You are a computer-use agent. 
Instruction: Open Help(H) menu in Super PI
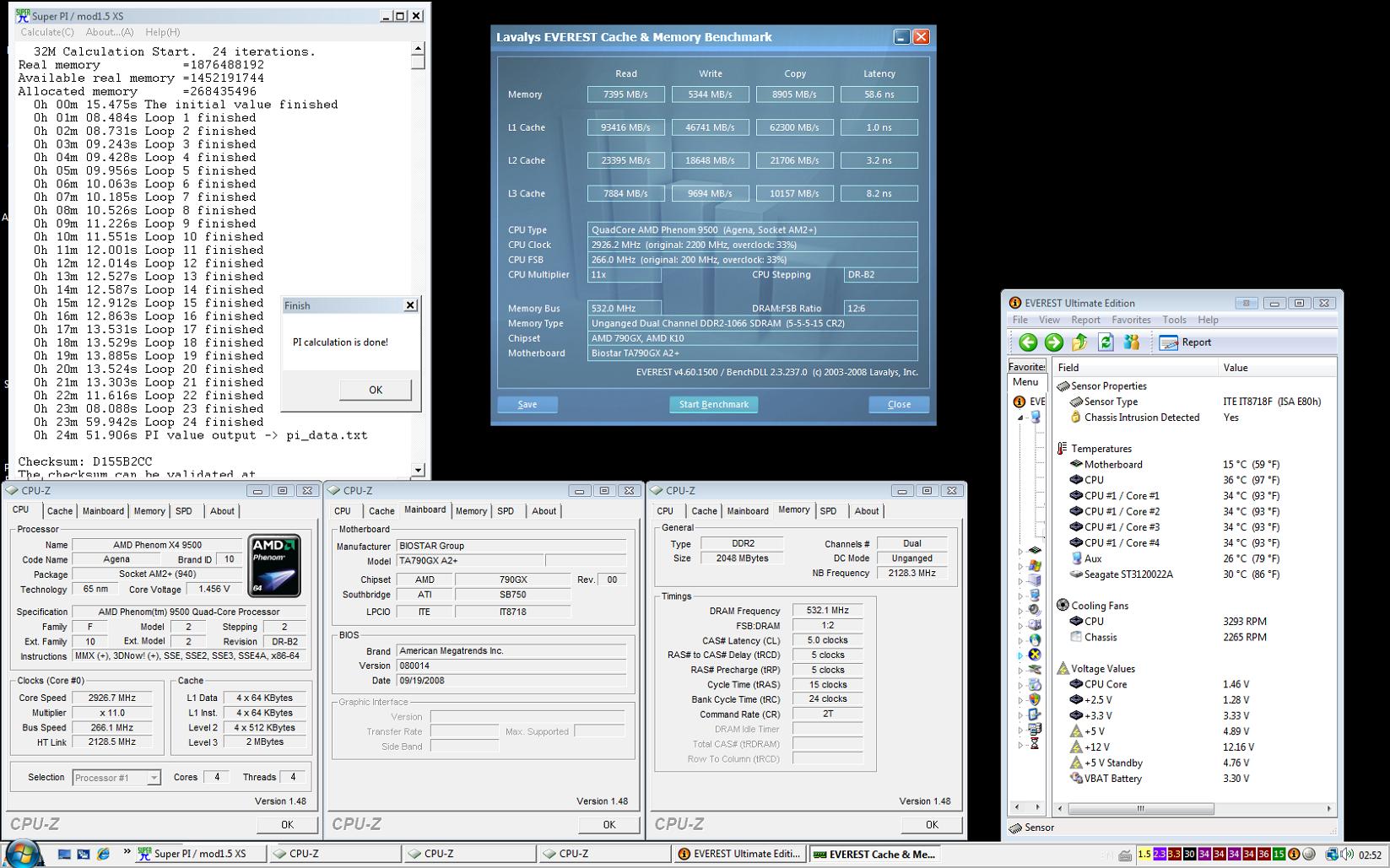(163, 32)
